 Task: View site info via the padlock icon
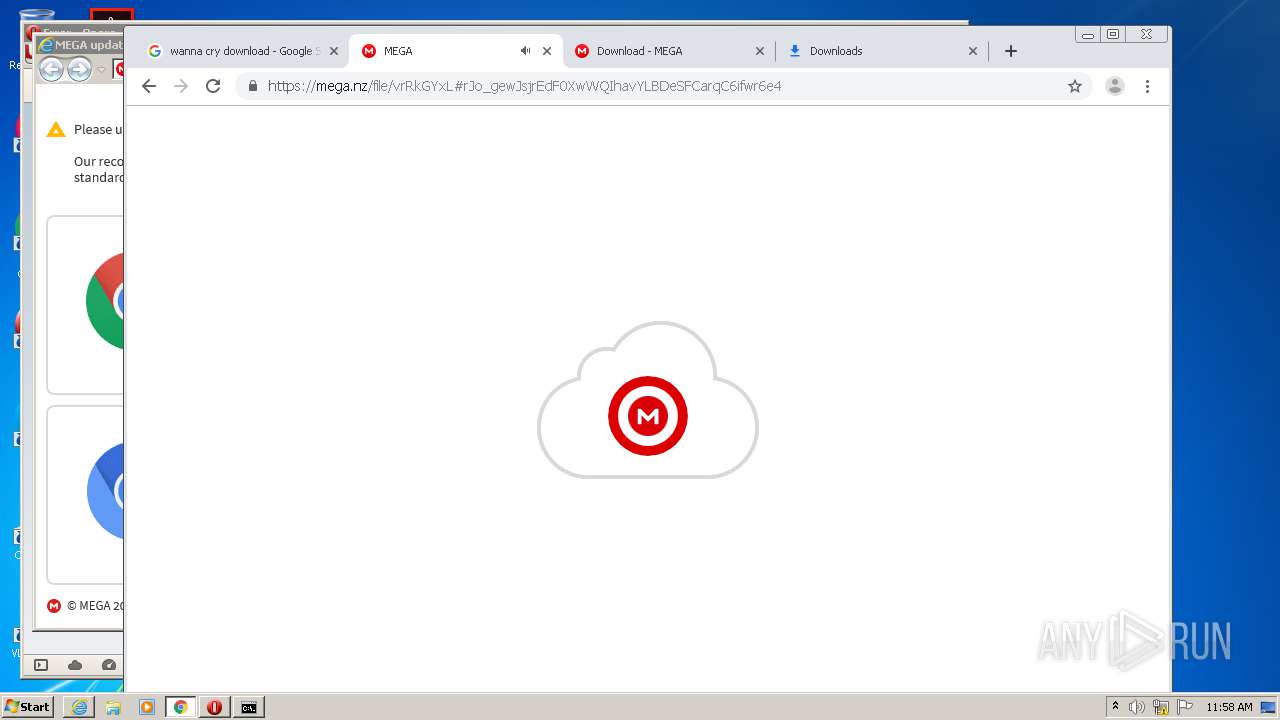[x=252, y=86]
